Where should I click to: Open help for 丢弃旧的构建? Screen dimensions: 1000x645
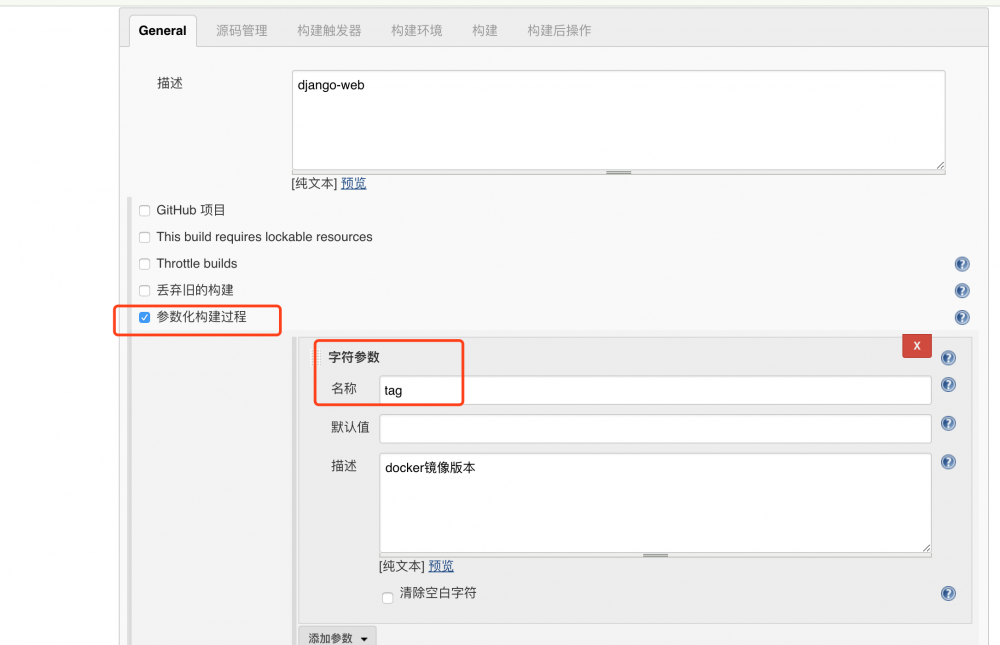[962, 290]
